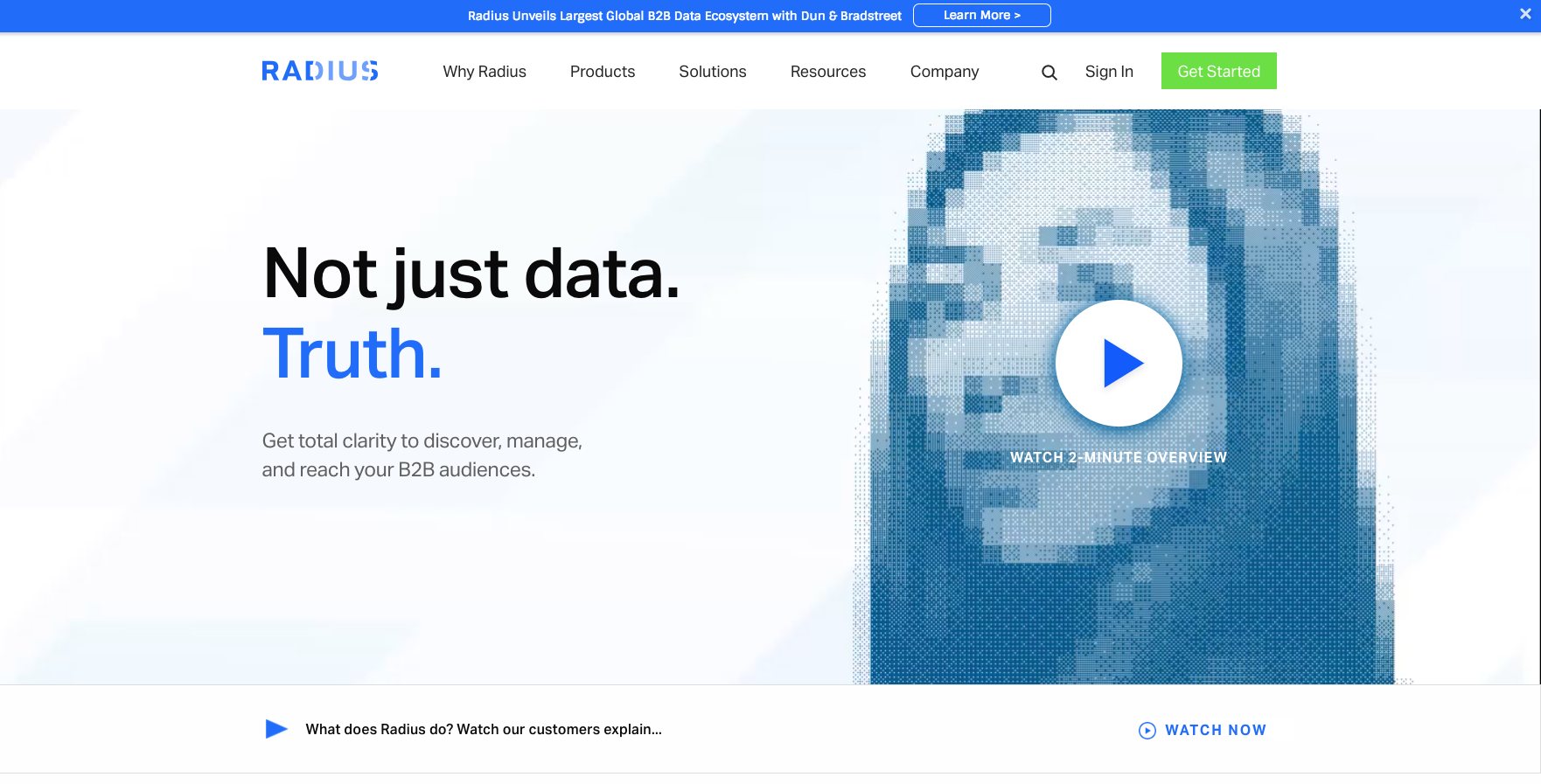The width and height of the screenshot is (1541, 784).
Task: Click the Watch 2-Minute Overview caption
Action: pyautogui.click(x=1119, y=457)
